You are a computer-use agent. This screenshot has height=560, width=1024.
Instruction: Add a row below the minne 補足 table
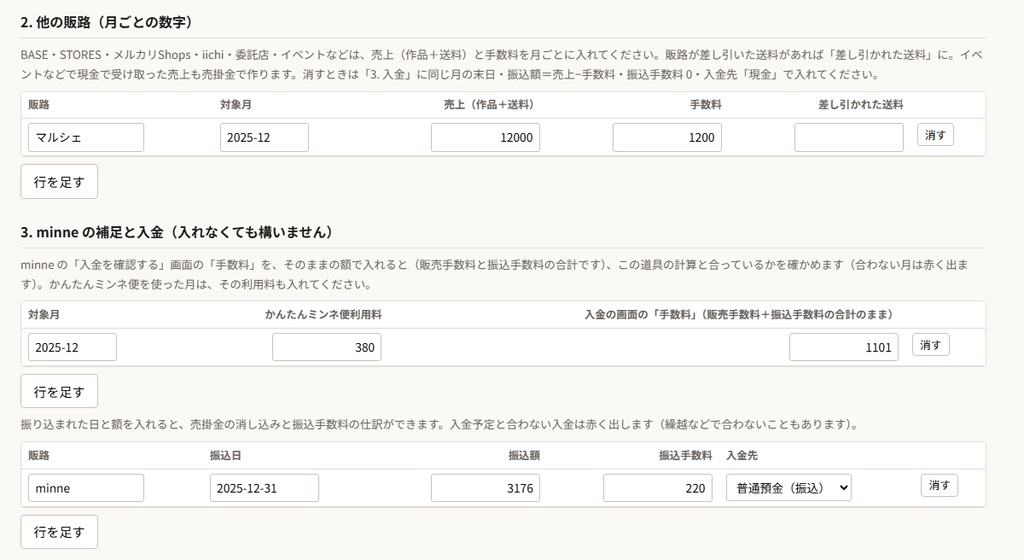(x=59, y=392)
